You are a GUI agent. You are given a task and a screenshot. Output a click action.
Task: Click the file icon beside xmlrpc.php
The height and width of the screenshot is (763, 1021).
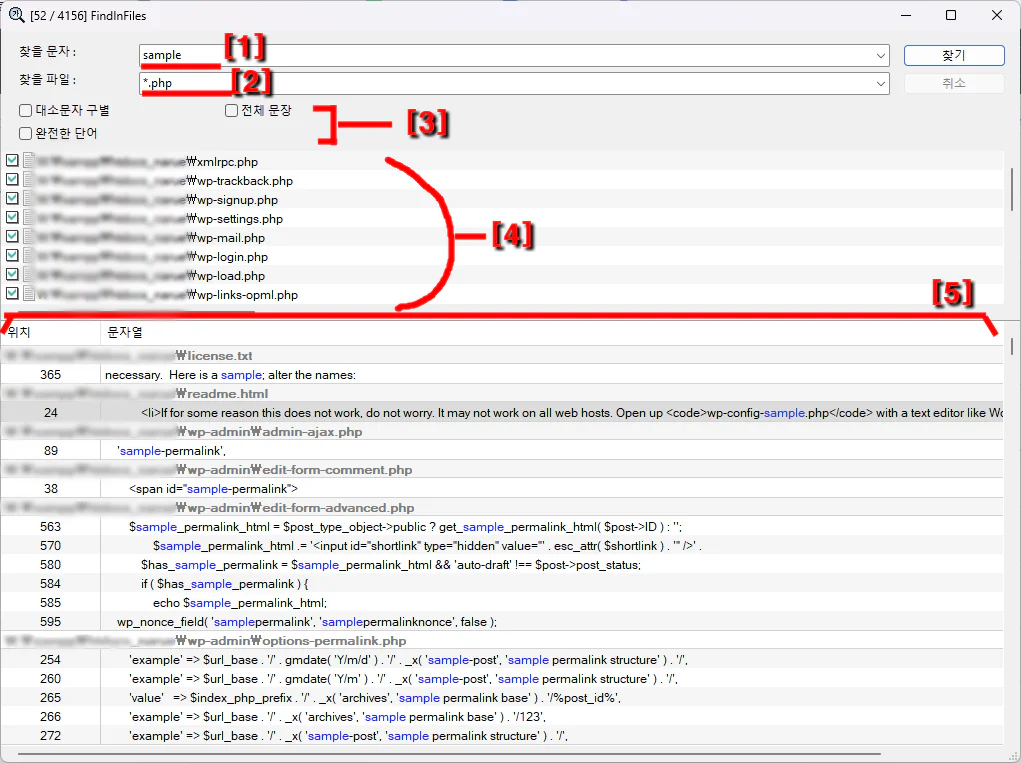(30, 162)
